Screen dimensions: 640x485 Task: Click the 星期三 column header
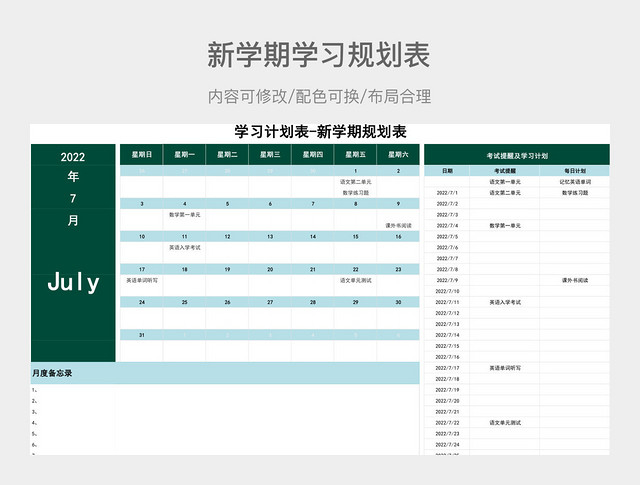pos(270,154)
